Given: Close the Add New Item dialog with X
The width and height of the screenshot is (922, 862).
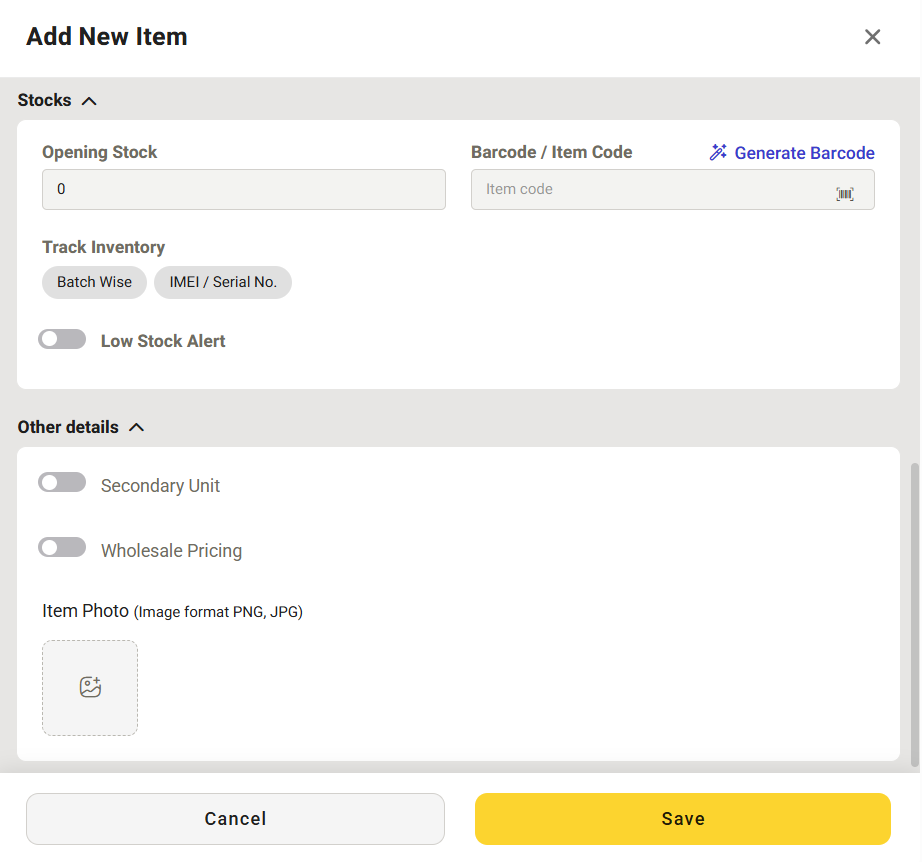Looking at the screenshot, I should 872,37.
